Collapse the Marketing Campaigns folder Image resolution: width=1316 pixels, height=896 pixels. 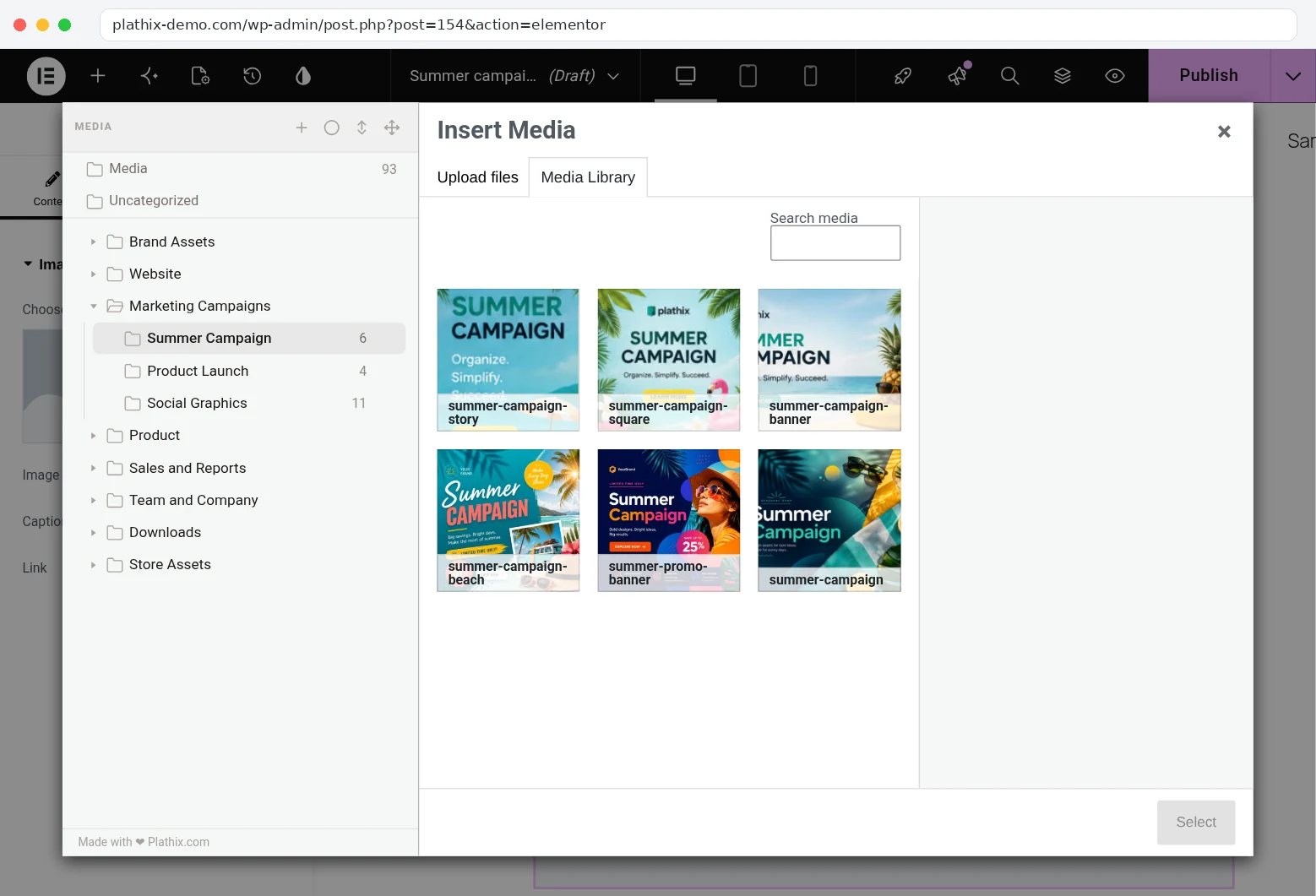[x=93, y=307]
